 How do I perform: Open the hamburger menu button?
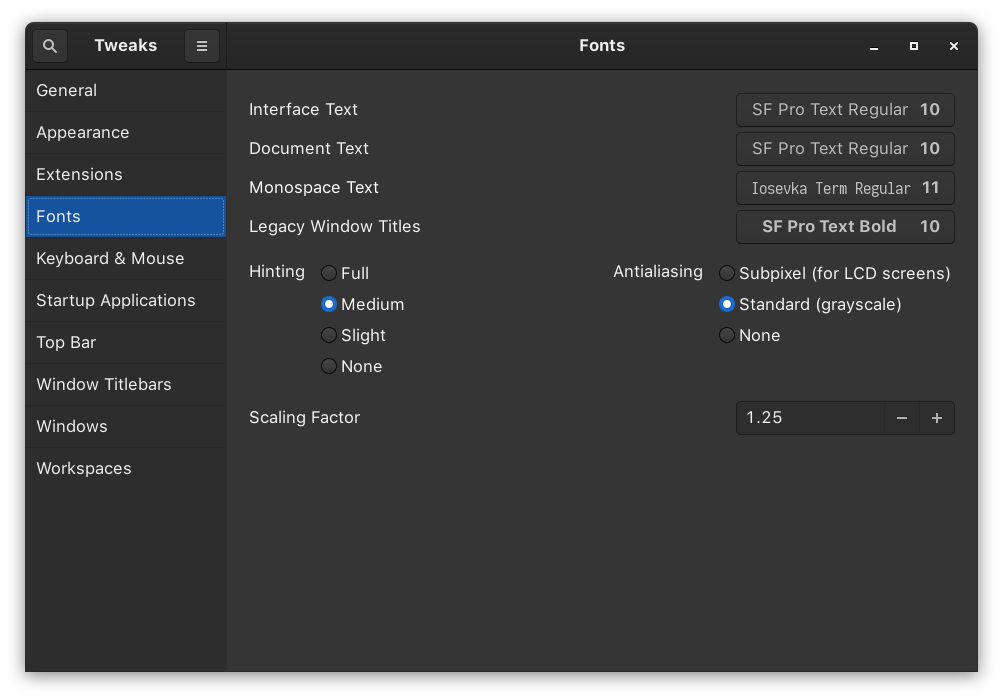tap(201, 46)
